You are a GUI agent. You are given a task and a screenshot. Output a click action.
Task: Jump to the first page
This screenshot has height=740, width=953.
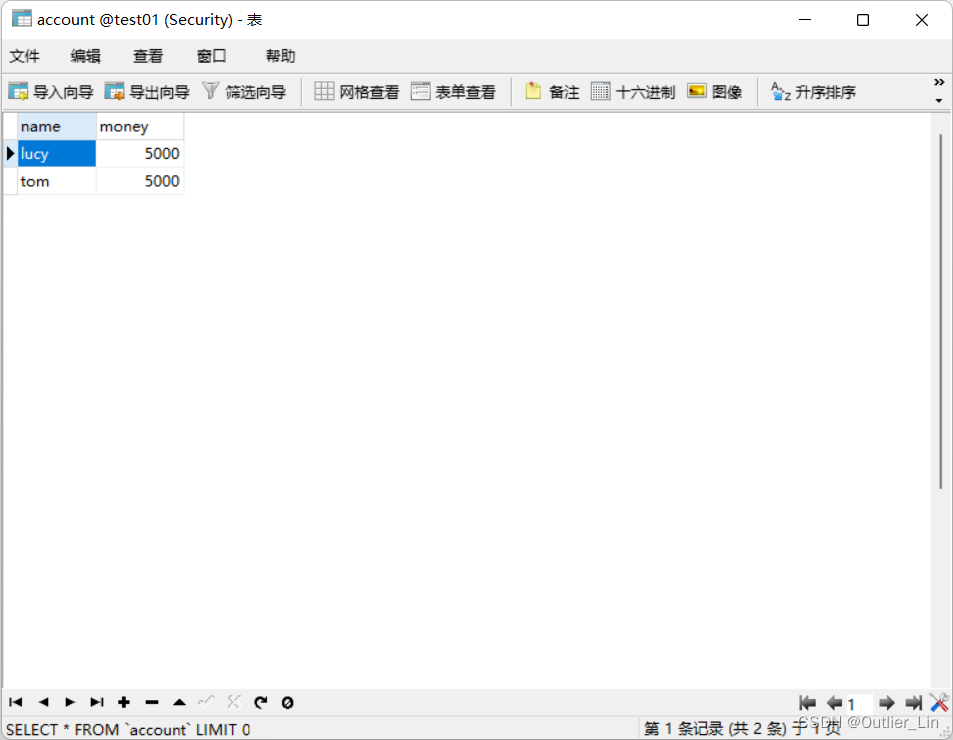pyautogui.click(x=807, y=703)
